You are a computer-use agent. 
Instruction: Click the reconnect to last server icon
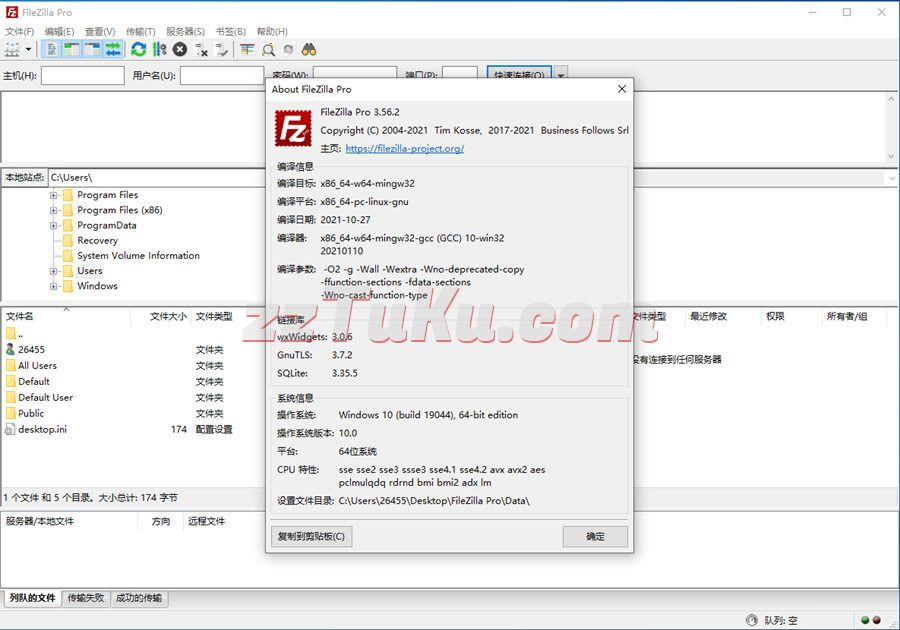coord(221,49)
